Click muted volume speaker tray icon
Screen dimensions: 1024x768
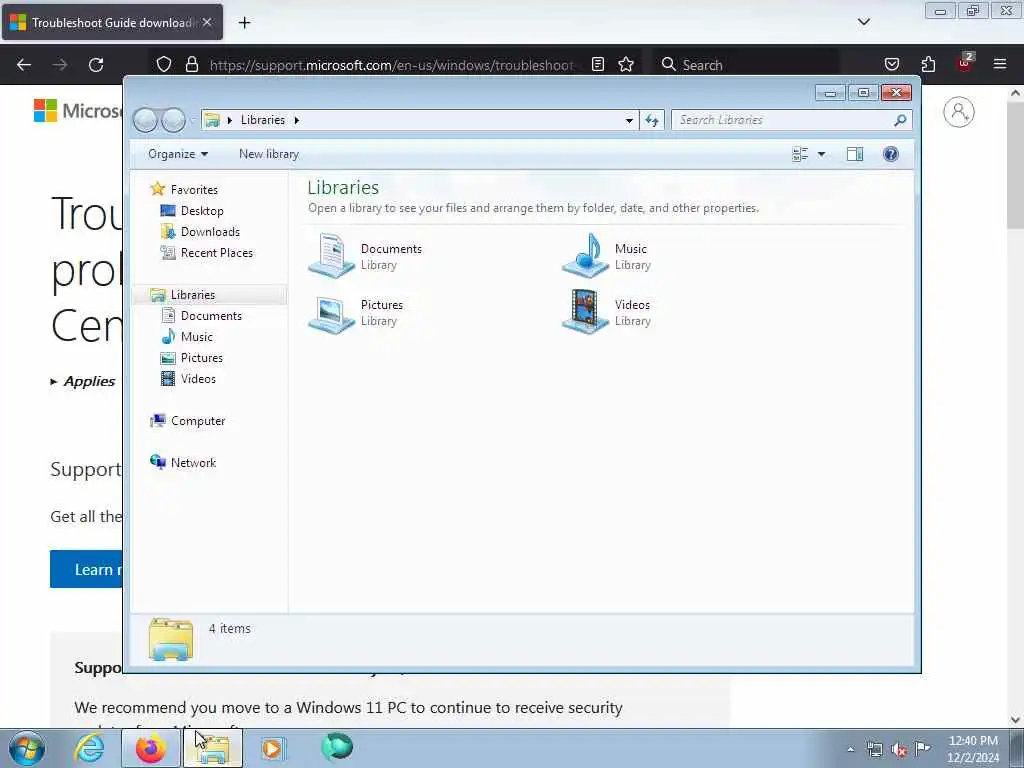tap(899, 750)
